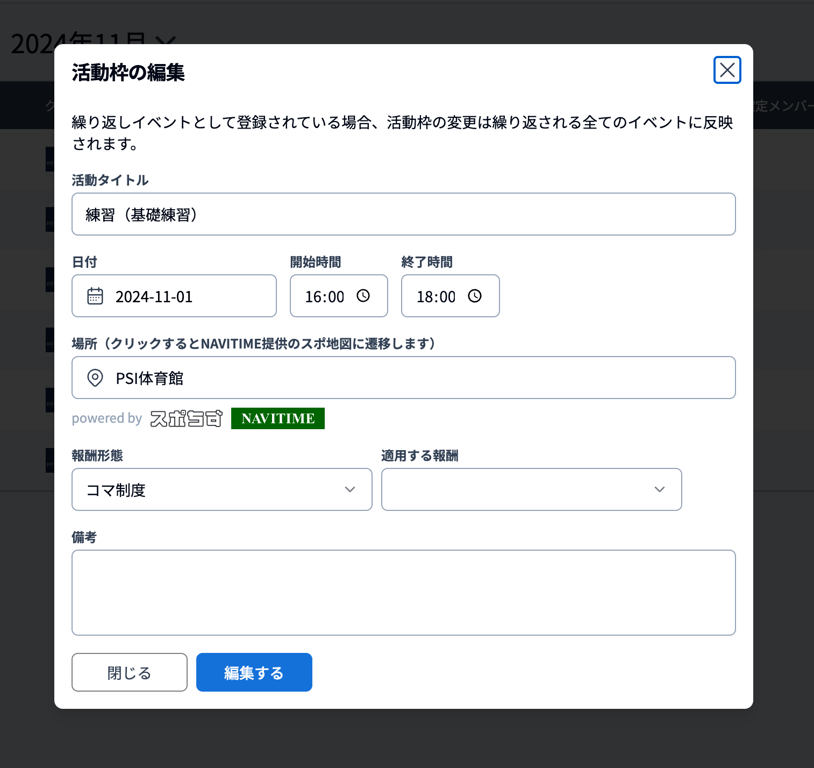Screen dimensions: 814x768
Task: Click the green NAVITIME logo
Action: point(278,419)
